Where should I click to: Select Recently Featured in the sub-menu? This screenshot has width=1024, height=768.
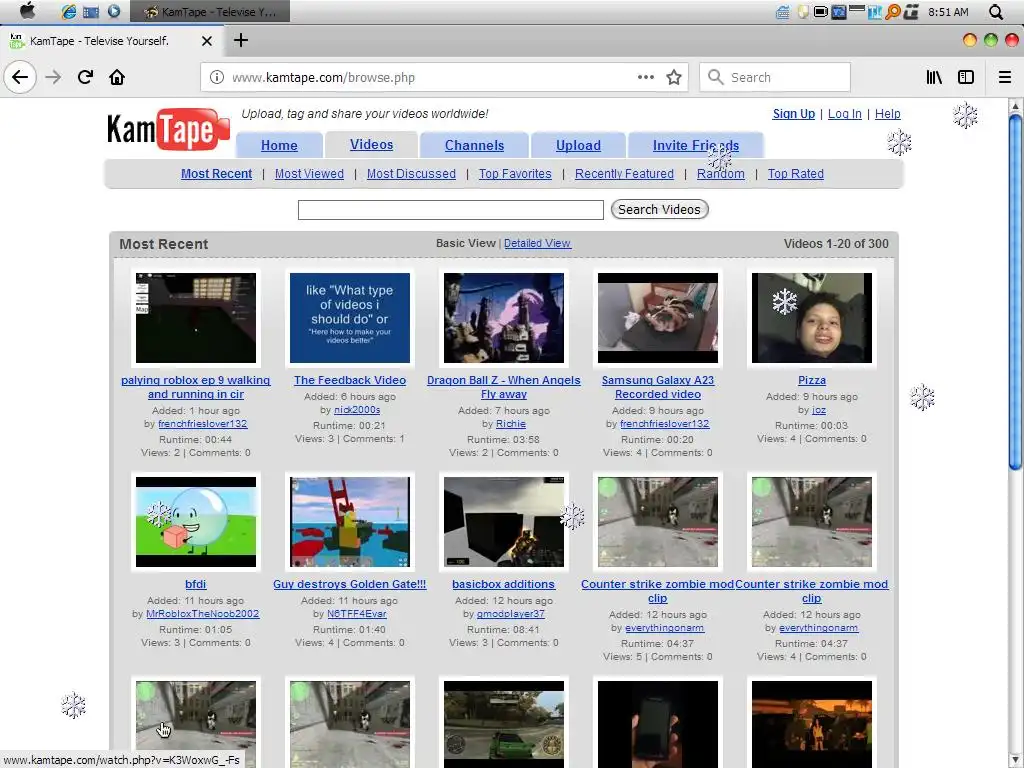pyautogui.click(x=624, y=174)
